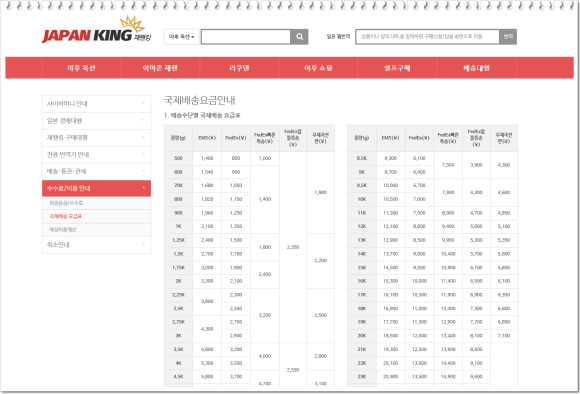Collapse the 수수료/비용 안내 sidebar section

click(x=97, y=188)
